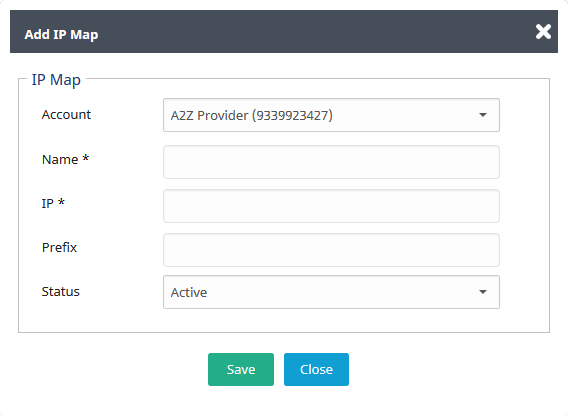This screenshot has height=416, width=568.
Task: Click the blue Close button
Action: [316, 369]
